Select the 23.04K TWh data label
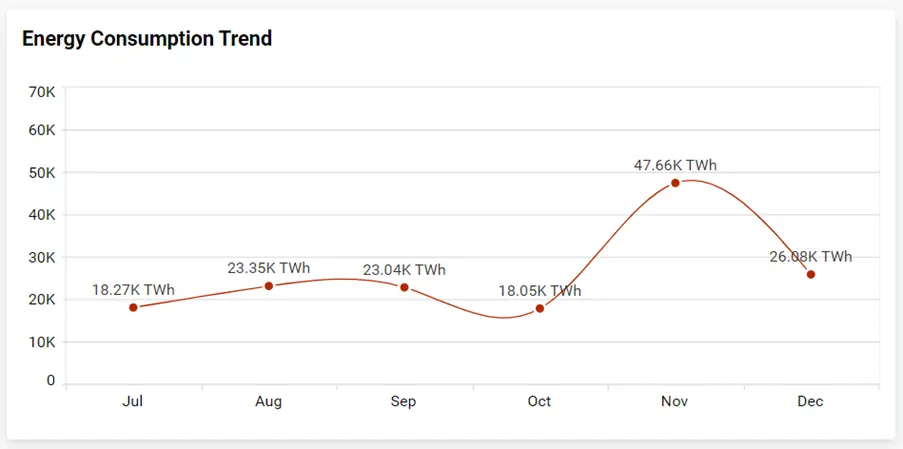 point(404,270)
